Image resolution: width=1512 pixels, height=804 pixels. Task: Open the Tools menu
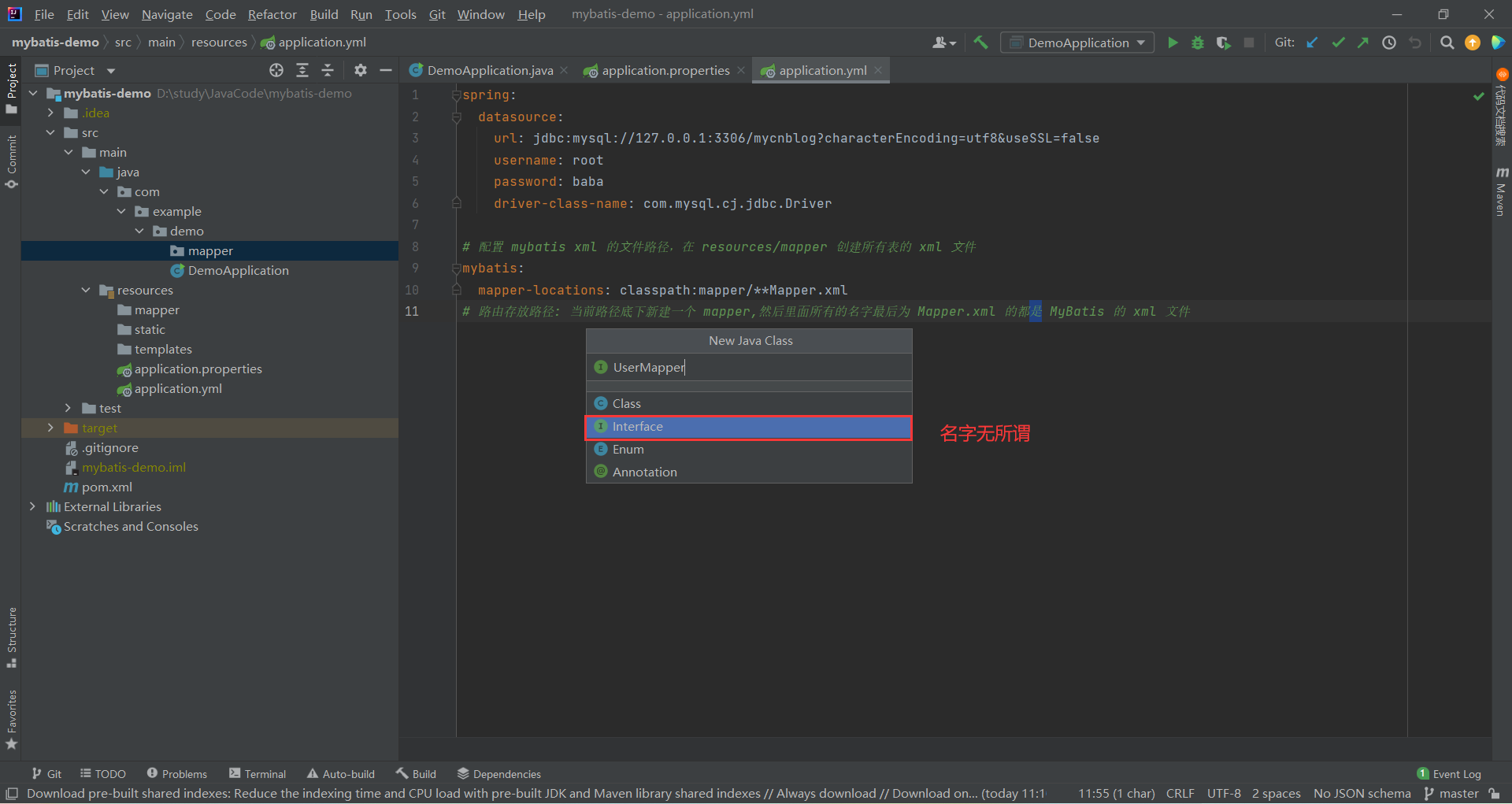pos(400,14)
